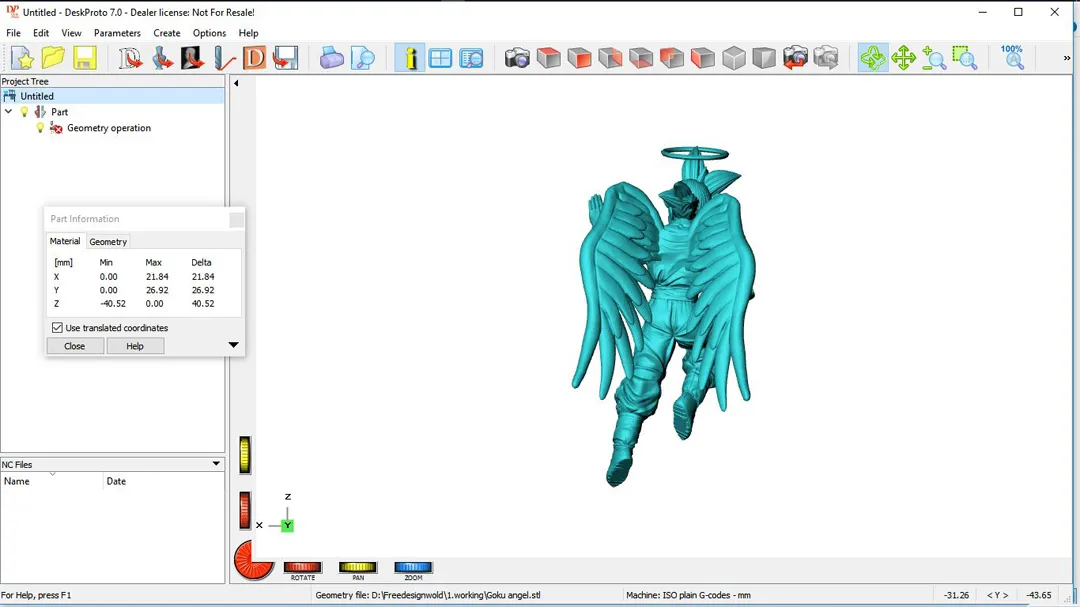The image size is (1080, 607).
Task: Collapse the Part node in the Project Tree
Action: [x=9, y=112]
